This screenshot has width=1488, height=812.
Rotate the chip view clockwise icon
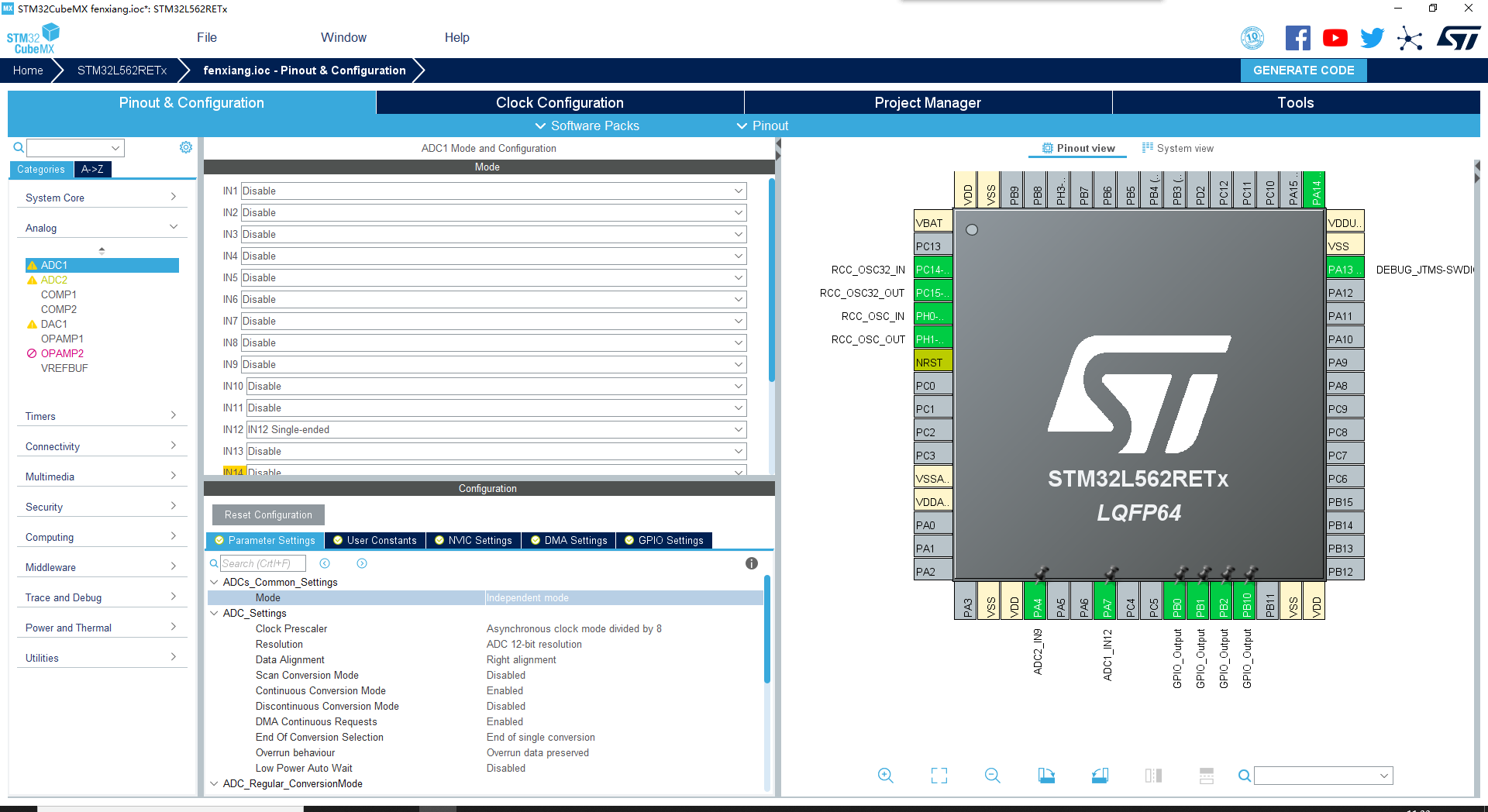[x=1046, y=776]
